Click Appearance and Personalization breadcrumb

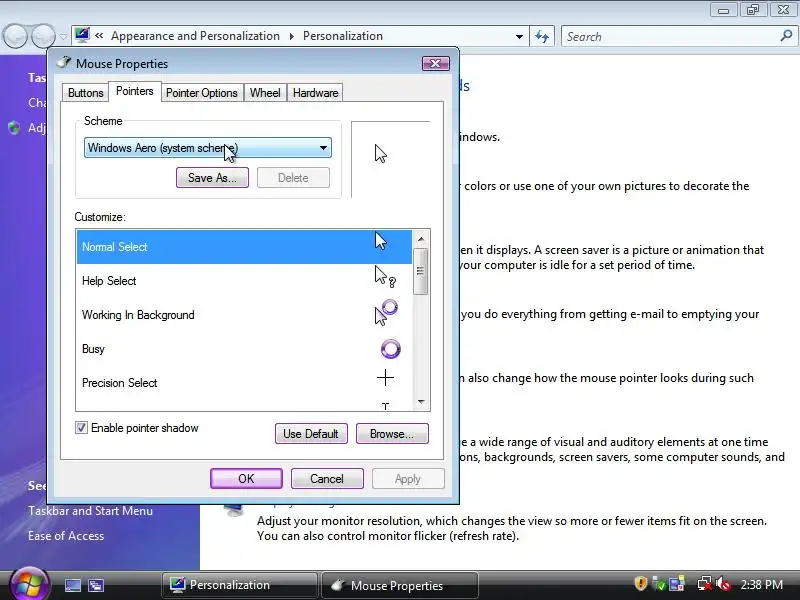[x=195, y=36]
